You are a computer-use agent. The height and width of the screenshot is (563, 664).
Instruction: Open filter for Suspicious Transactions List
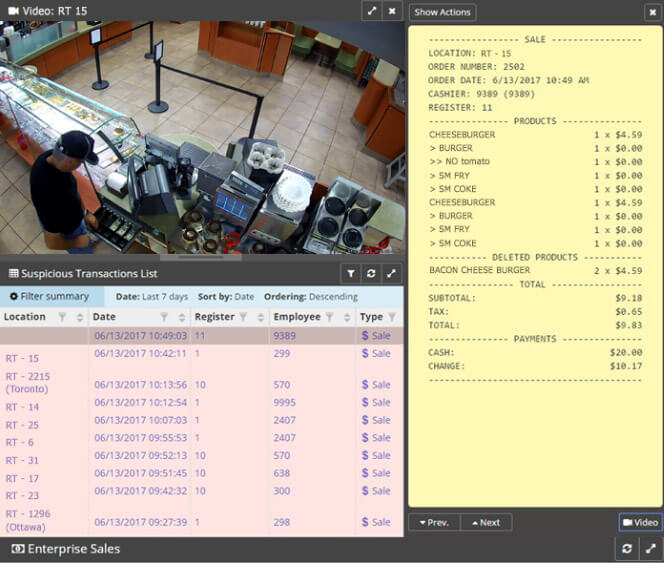coord(351,273)
